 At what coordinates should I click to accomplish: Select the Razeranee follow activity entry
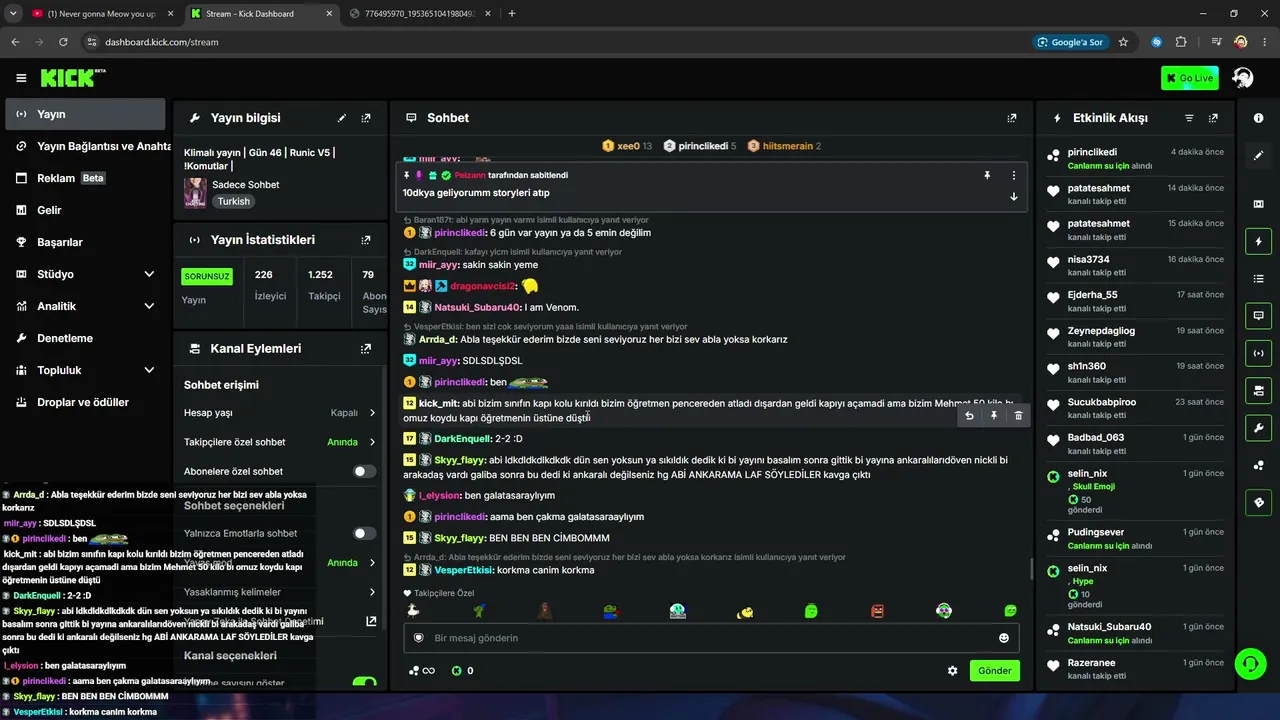[1134, 668]
